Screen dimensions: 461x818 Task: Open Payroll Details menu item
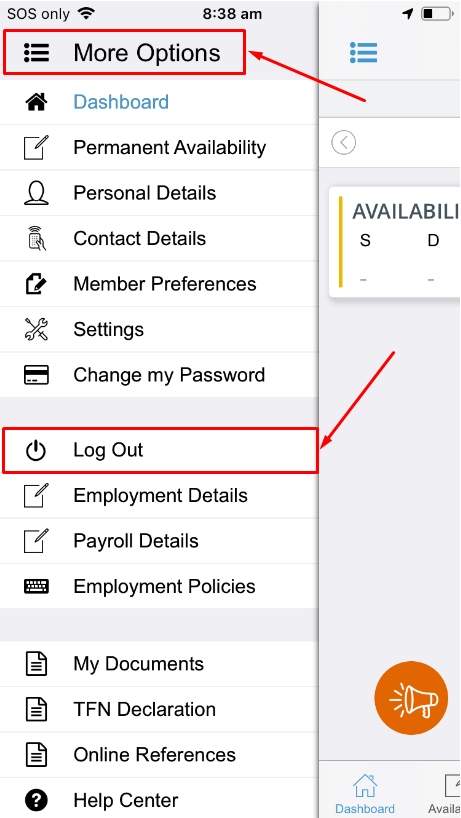(x=159, y=541)
